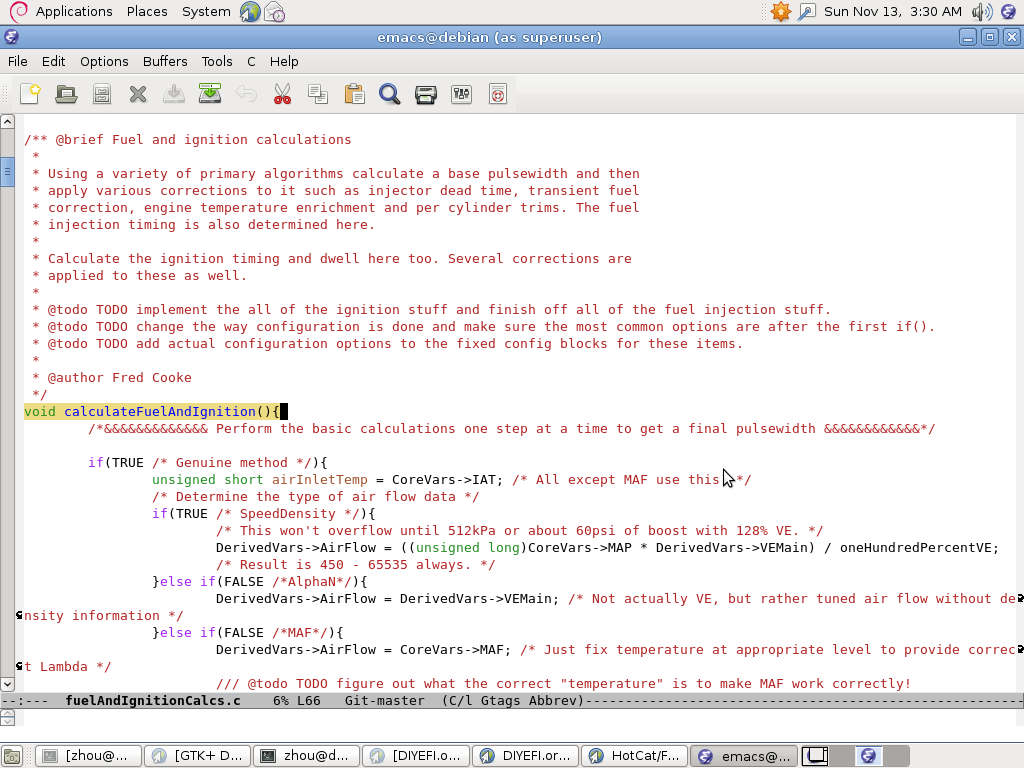
Task: Expand the Applications panel menu
Action: click(x=73, y=11)
